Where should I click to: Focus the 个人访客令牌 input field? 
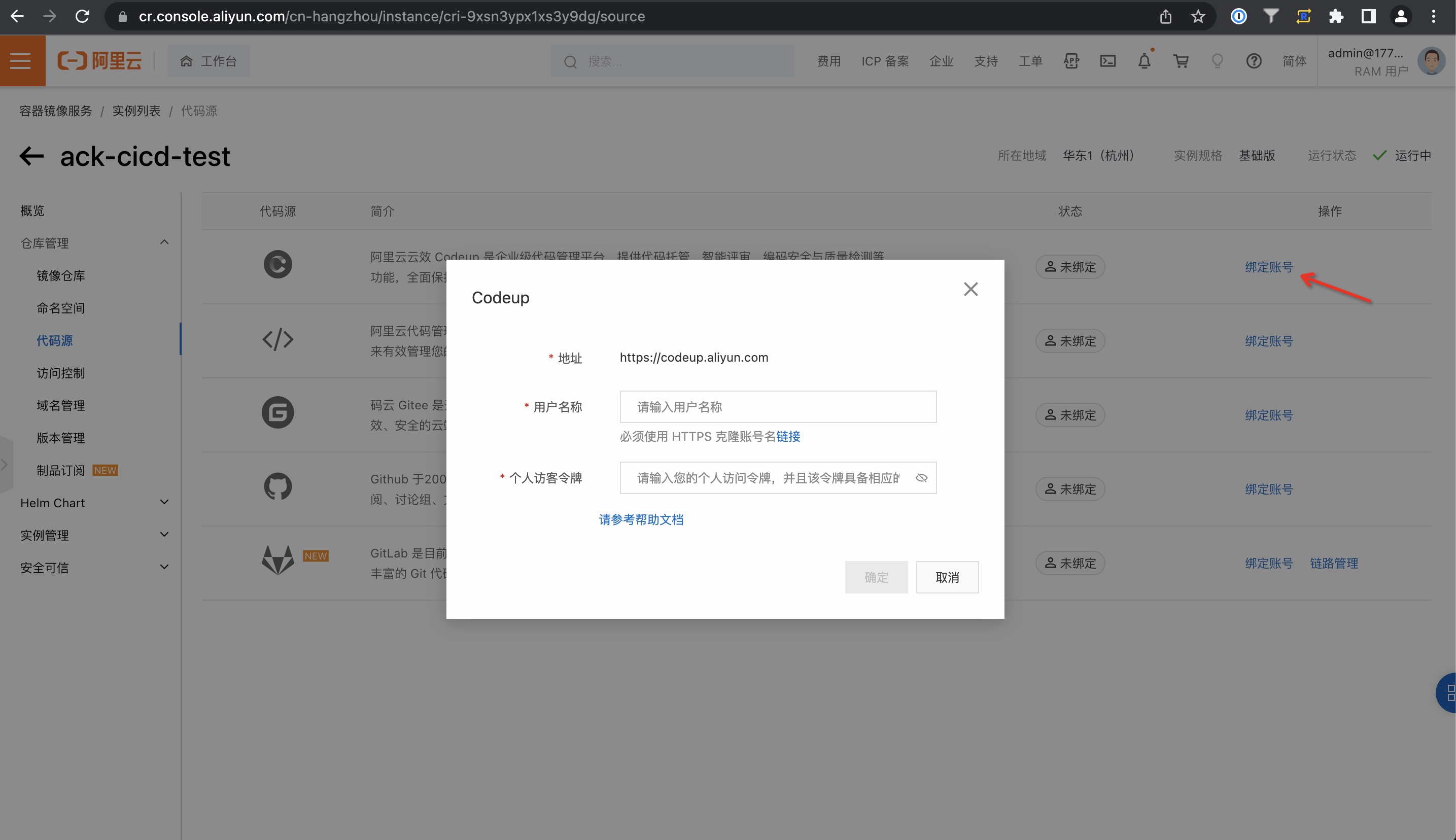point(778,478)
